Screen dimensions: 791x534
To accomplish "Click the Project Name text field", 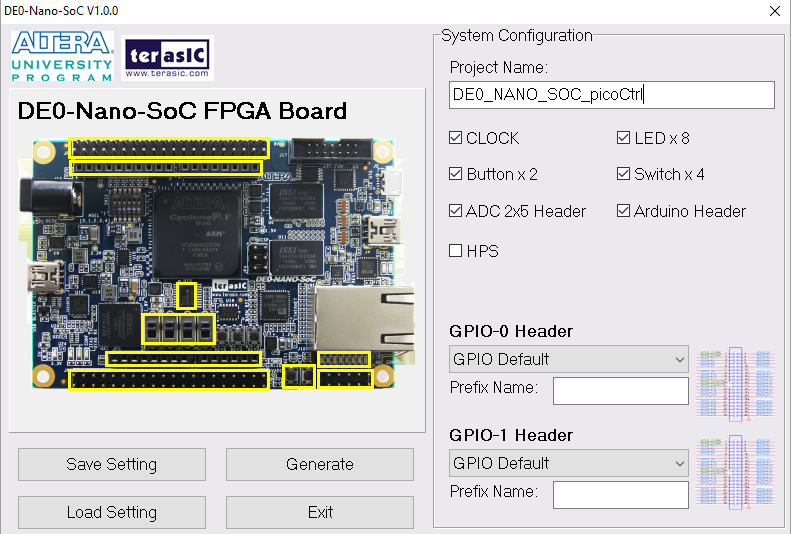I will click(x=611, y=95).
